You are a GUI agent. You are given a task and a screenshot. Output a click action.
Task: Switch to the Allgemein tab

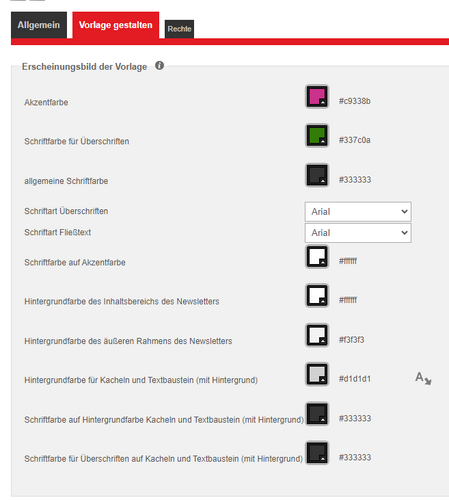click(x=39, y=25)
